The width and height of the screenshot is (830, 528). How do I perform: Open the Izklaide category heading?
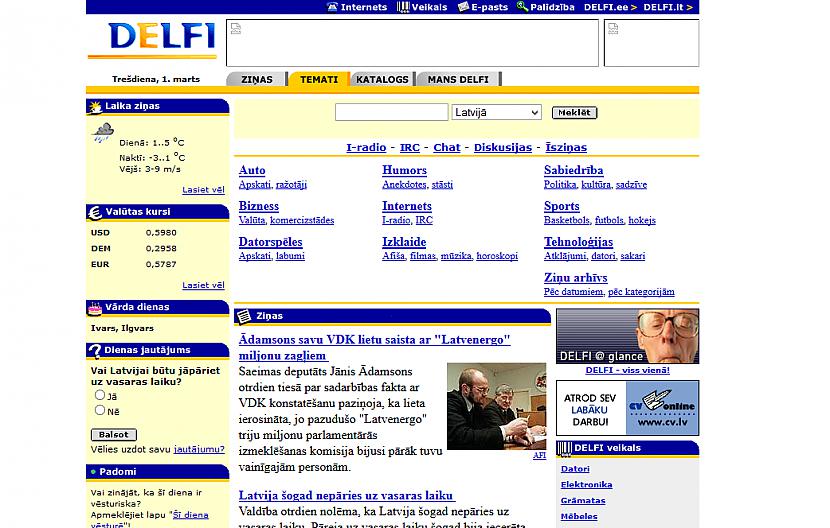[x=404, y=242]
